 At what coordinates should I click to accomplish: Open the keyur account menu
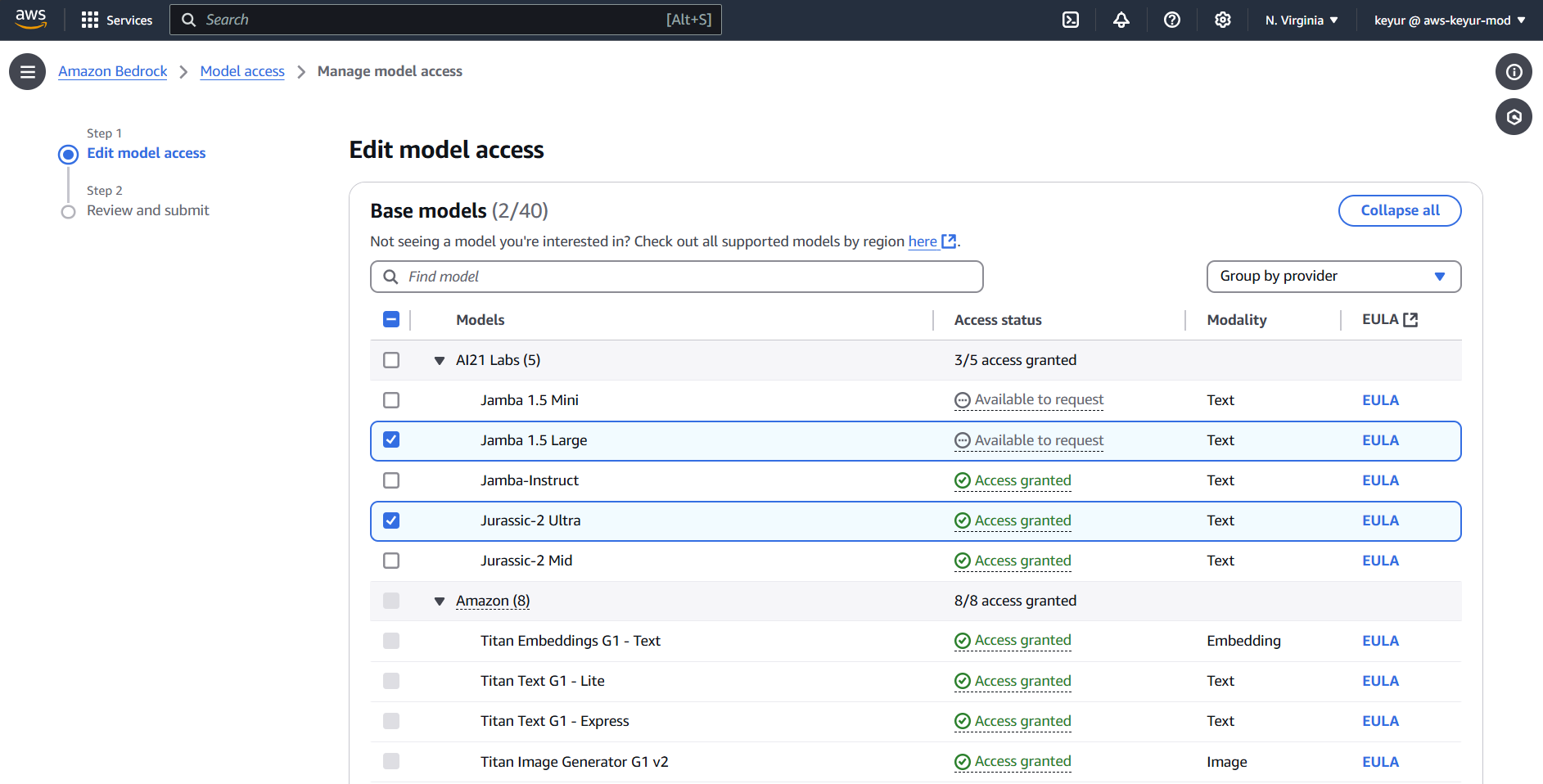click(1450, 20)
